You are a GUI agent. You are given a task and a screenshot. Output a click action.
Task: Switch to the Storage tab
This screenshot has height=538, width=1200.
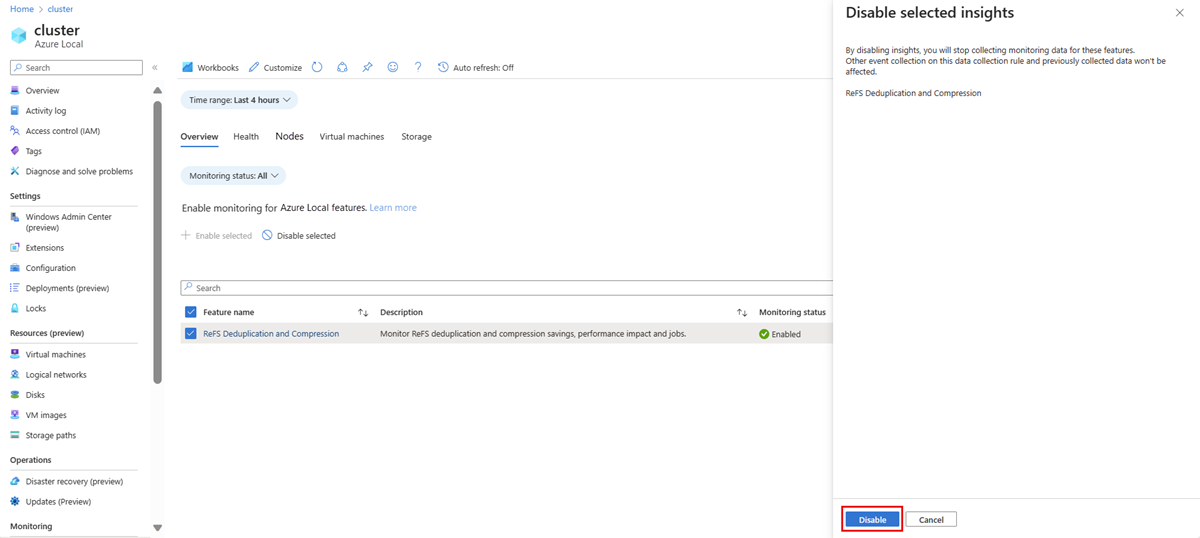(x=417, y=137)
